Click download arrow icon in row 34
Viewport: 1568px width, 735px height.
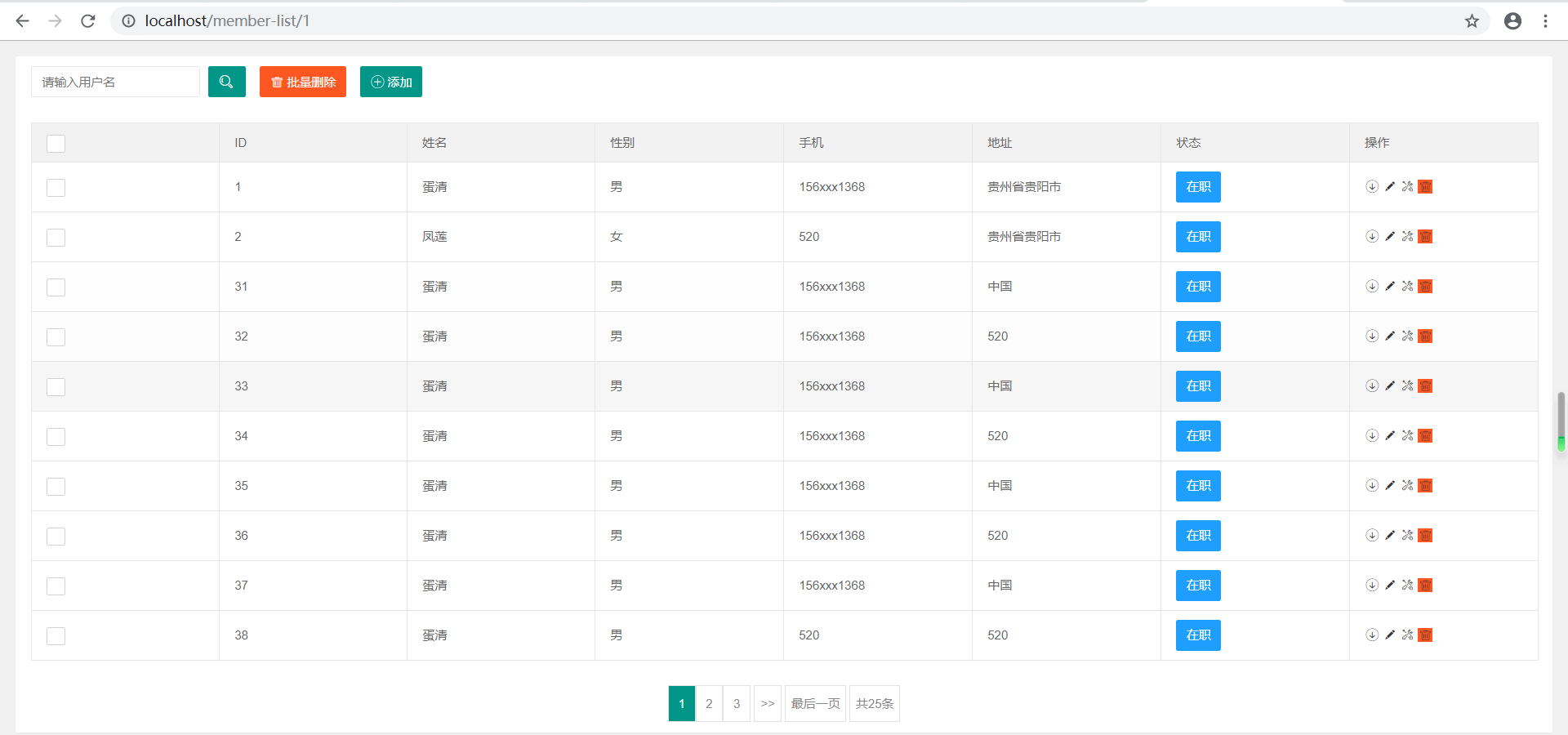click(1372, 435)
